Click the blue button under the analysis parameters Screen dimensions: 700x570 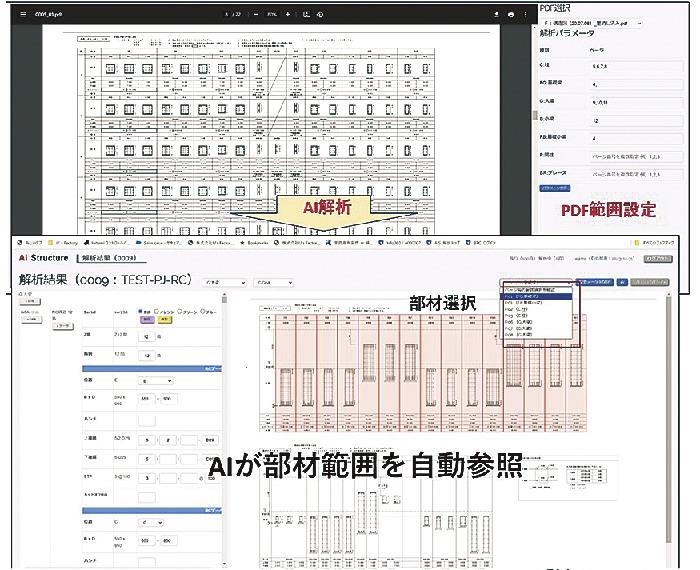(553, 187)
